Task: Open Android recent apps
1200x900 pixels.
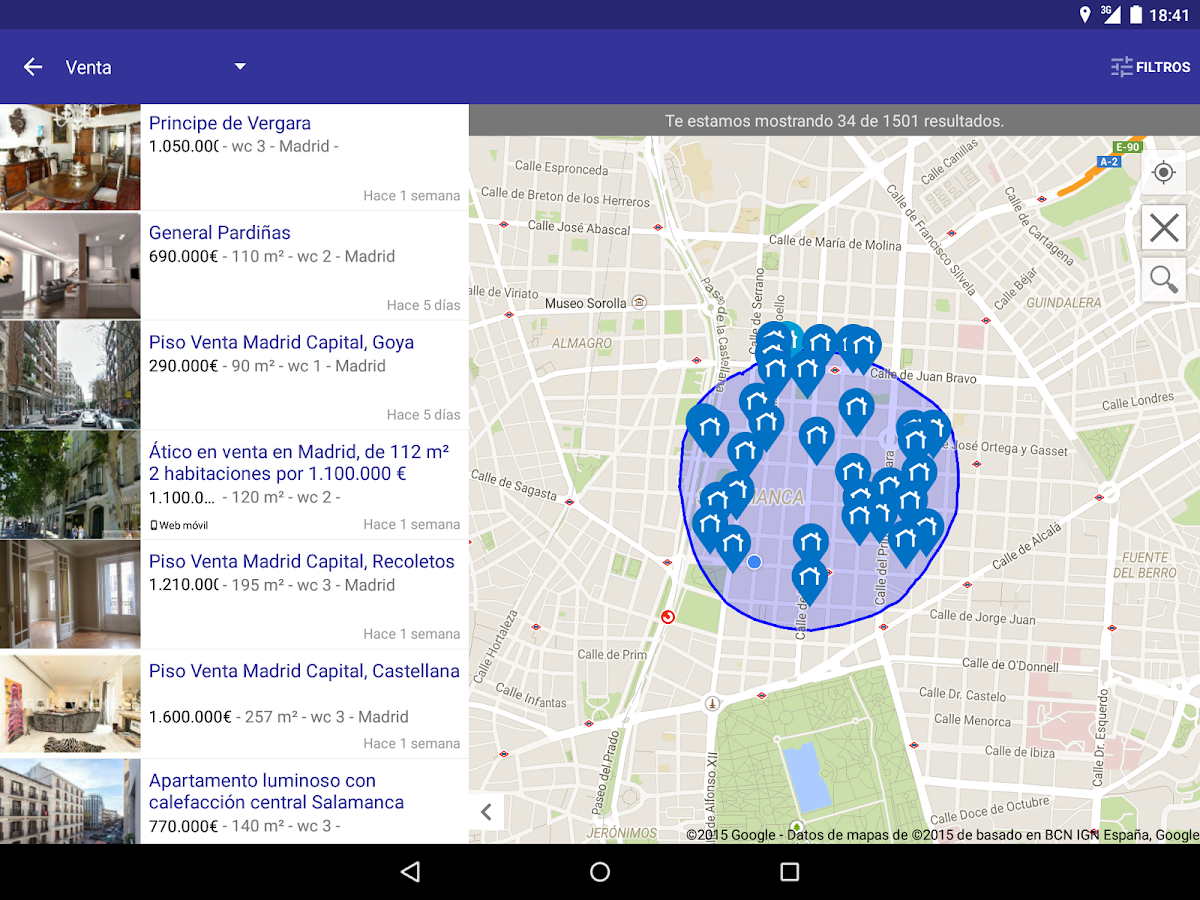Action: pos(789,871)
